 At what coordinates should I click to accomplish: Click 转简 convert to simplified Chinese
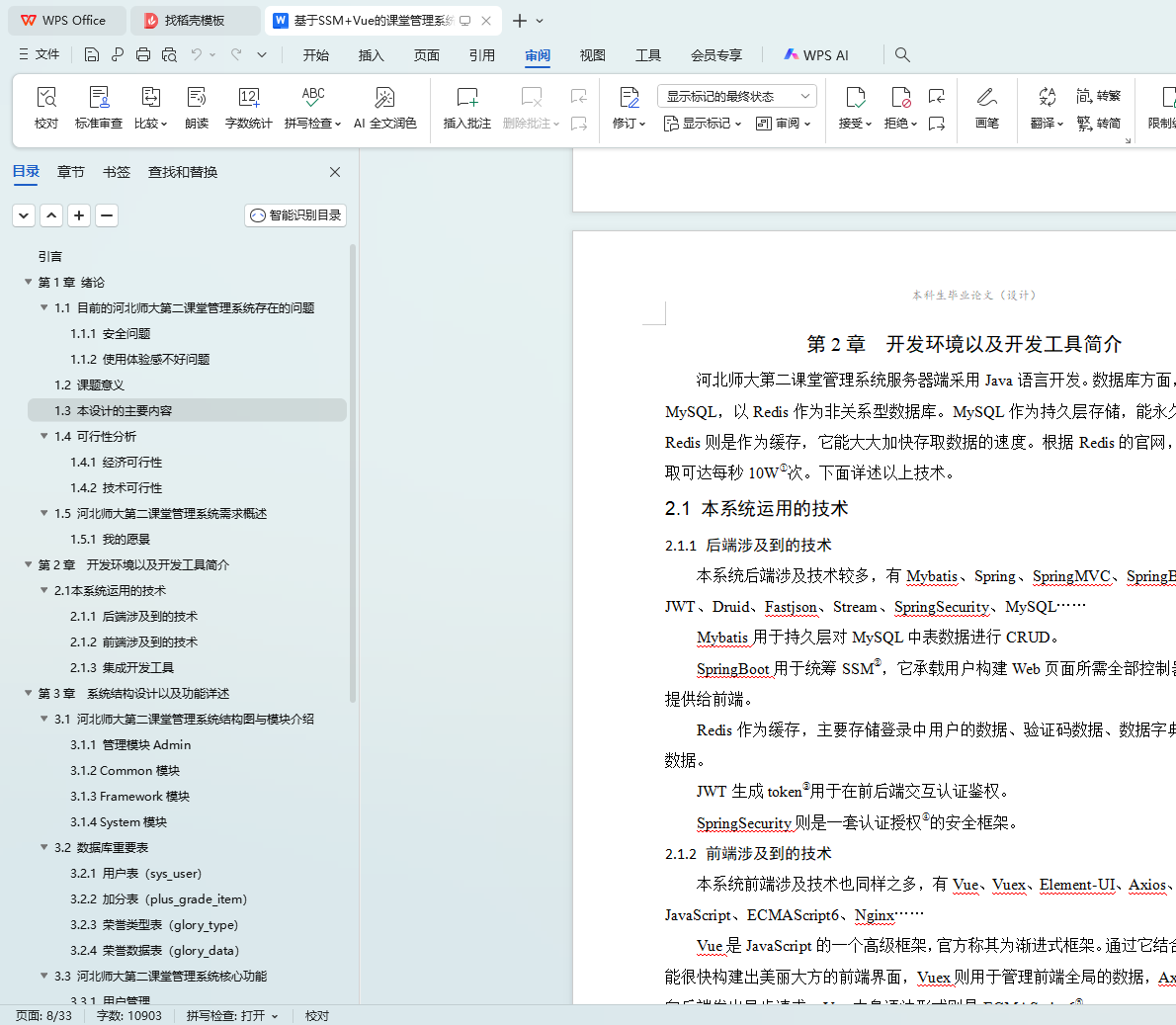(x=1098, y=124)
